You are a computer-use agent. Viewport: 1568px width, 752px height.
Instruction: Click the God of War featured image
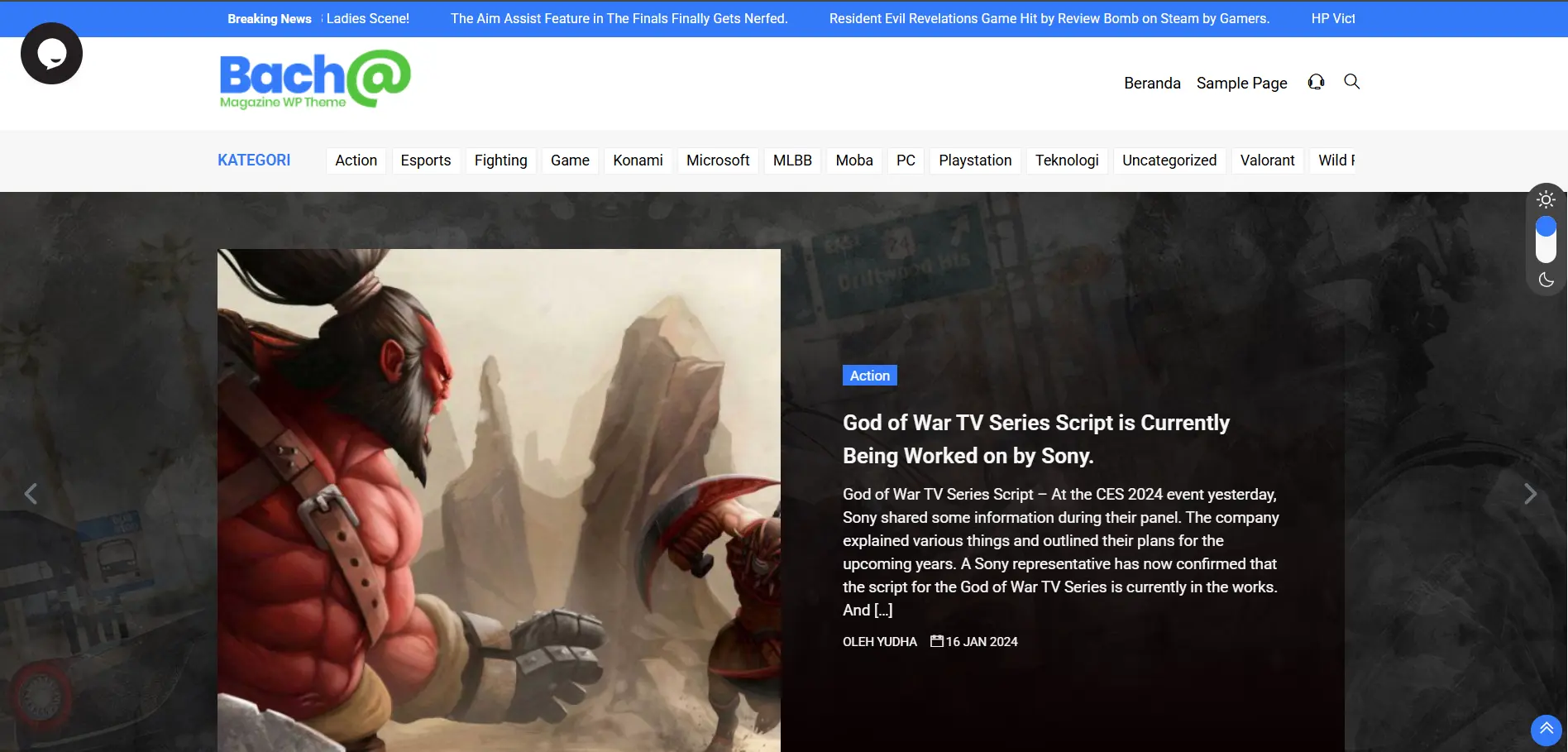(x=499, y=501)
